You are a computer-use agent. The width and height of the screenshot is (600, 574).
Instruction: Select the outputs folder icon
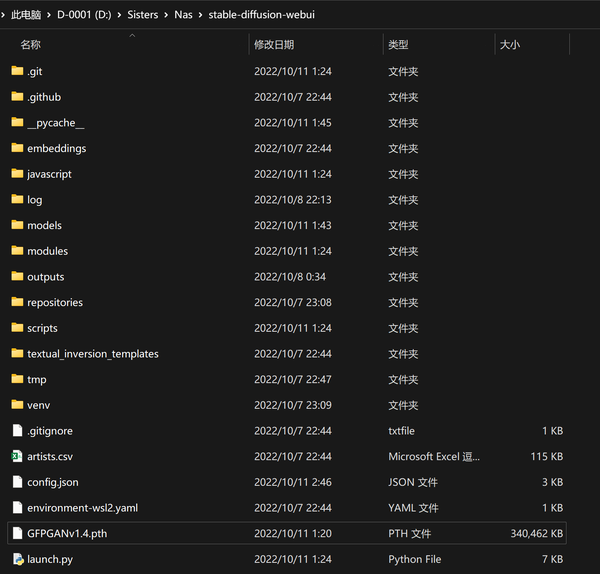click(x=17, y=276)
